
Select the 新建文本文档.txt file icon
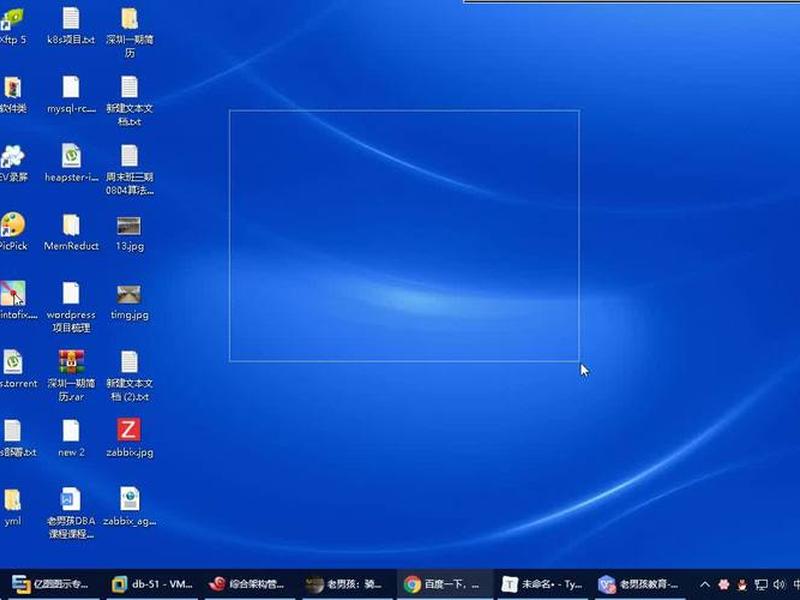(130, 87)
